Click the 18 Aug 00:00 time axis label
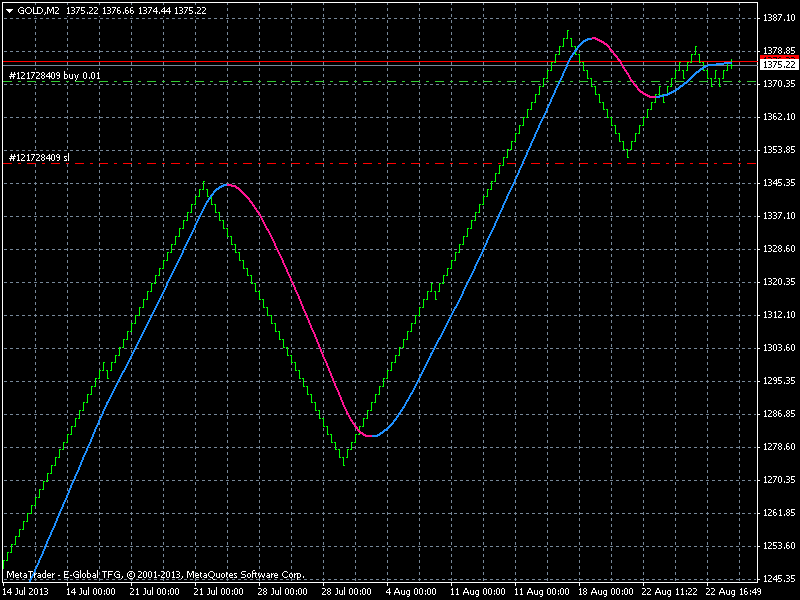The image size is (800, 600). 606,592
